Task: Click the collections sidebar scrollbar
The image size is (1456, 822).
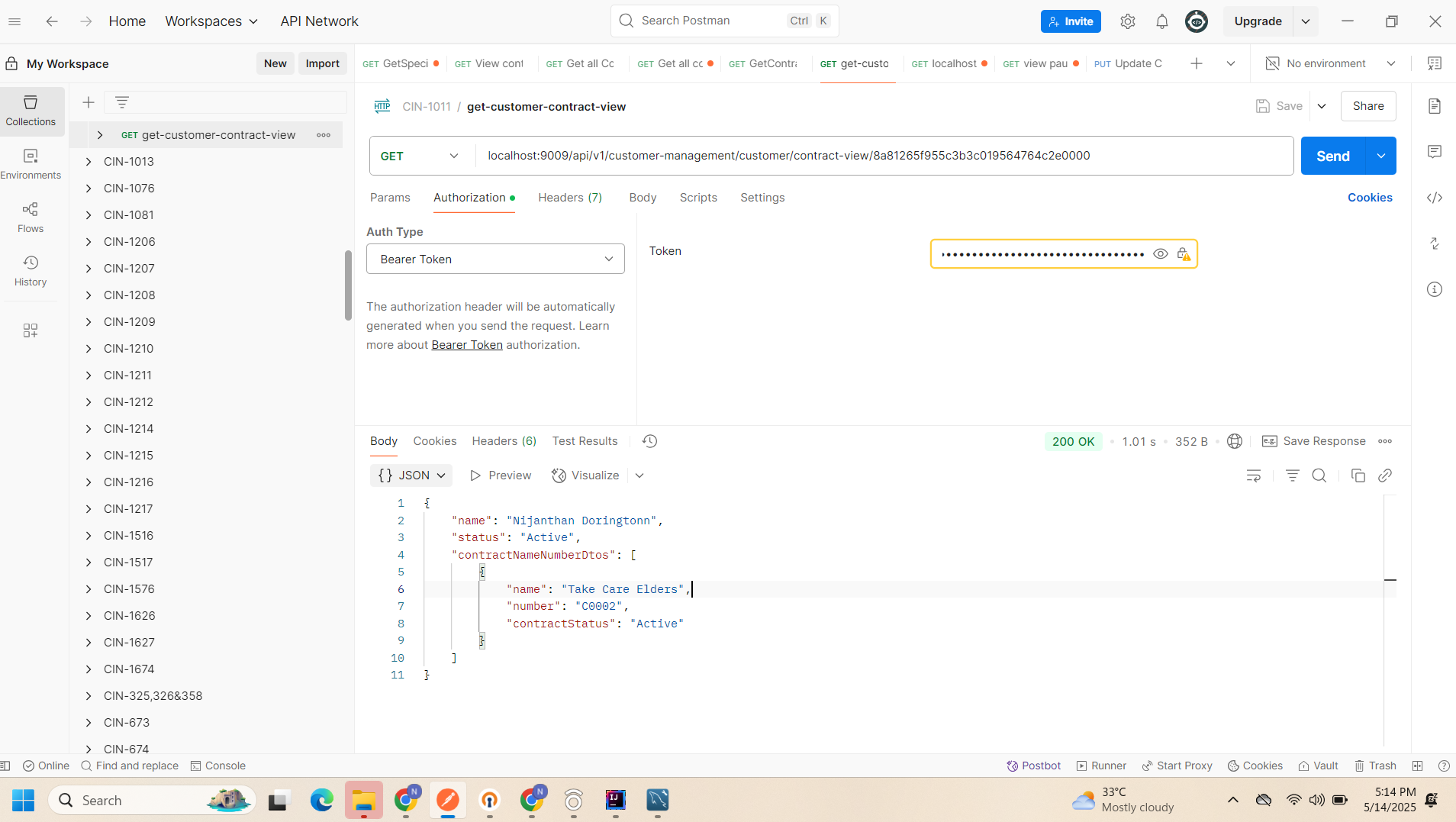Action: [x=348, y=285]
